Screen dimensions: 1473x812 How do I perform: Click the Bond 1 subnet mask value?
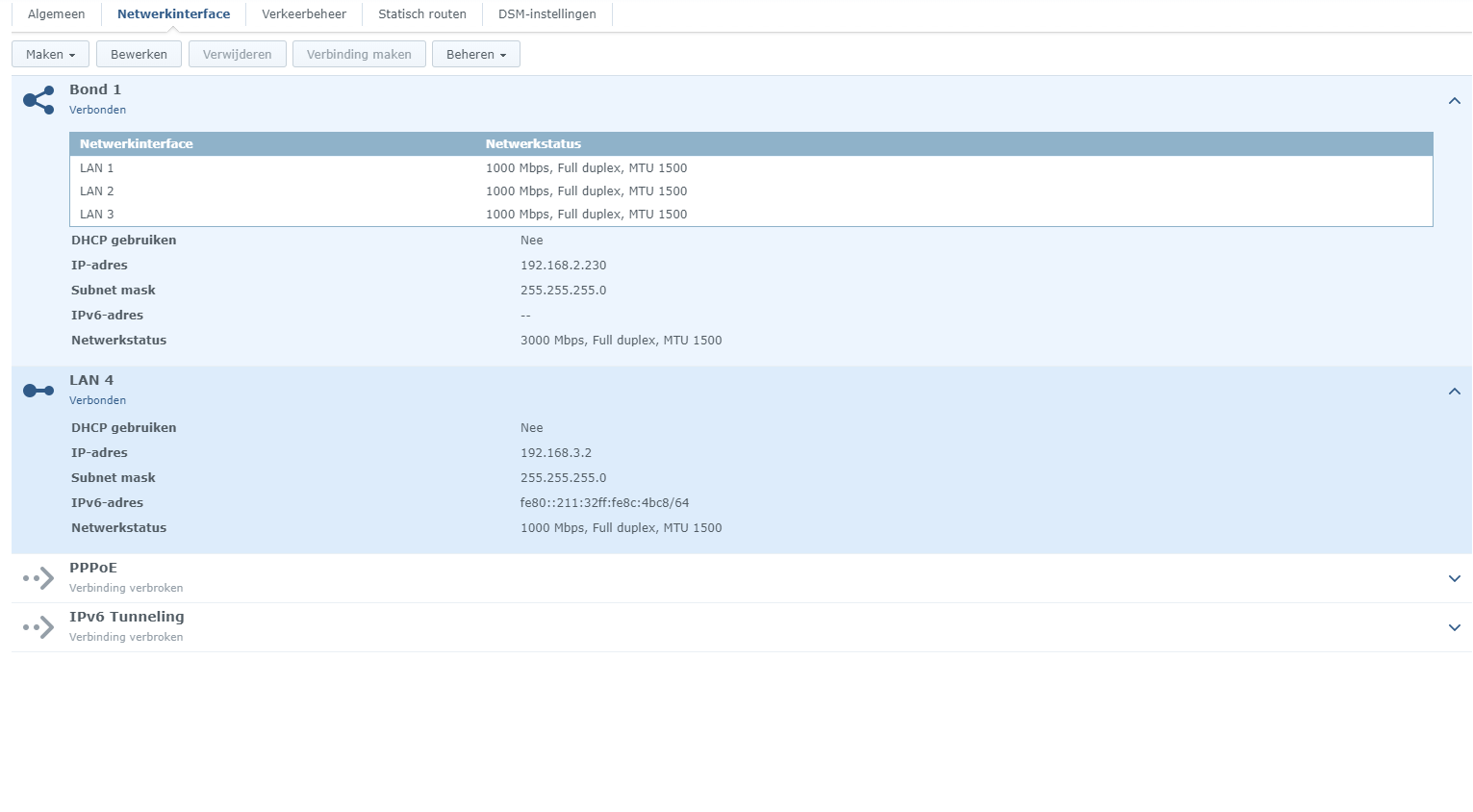point(564,291)
